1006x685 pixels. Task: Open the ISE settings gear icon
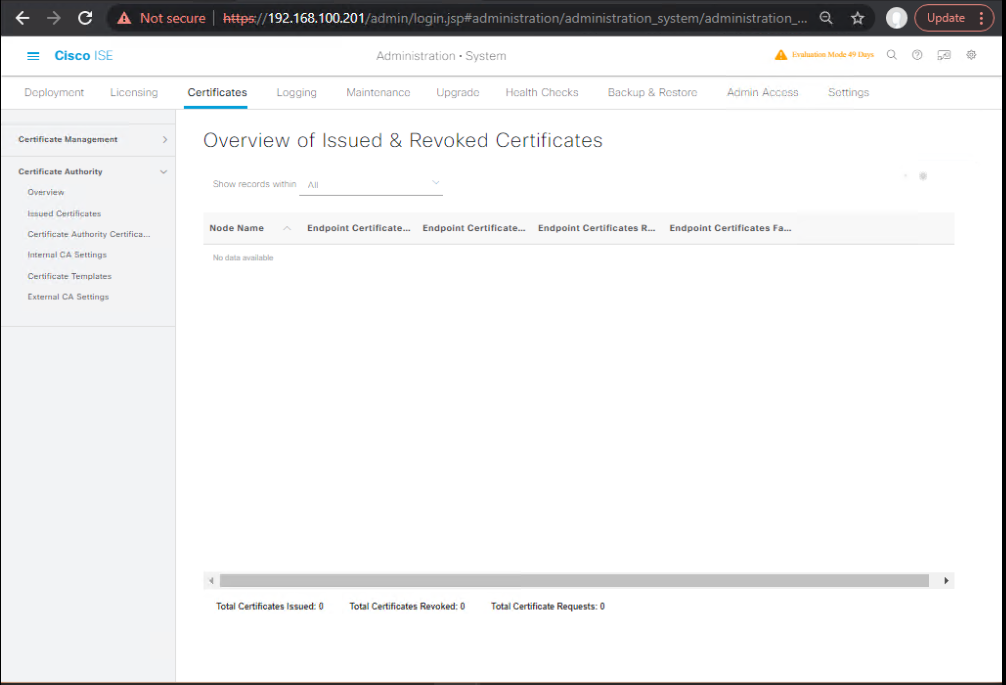pyautogui.click(x=971, y=55)
